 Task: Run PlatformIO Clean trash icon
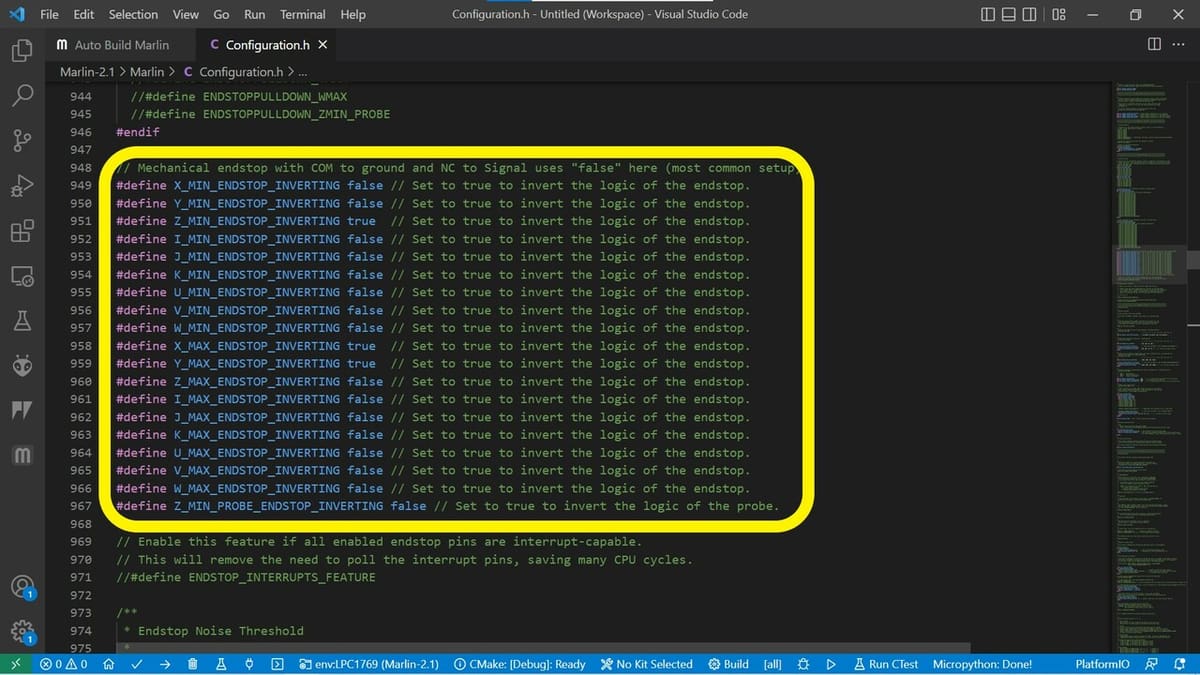193,664
